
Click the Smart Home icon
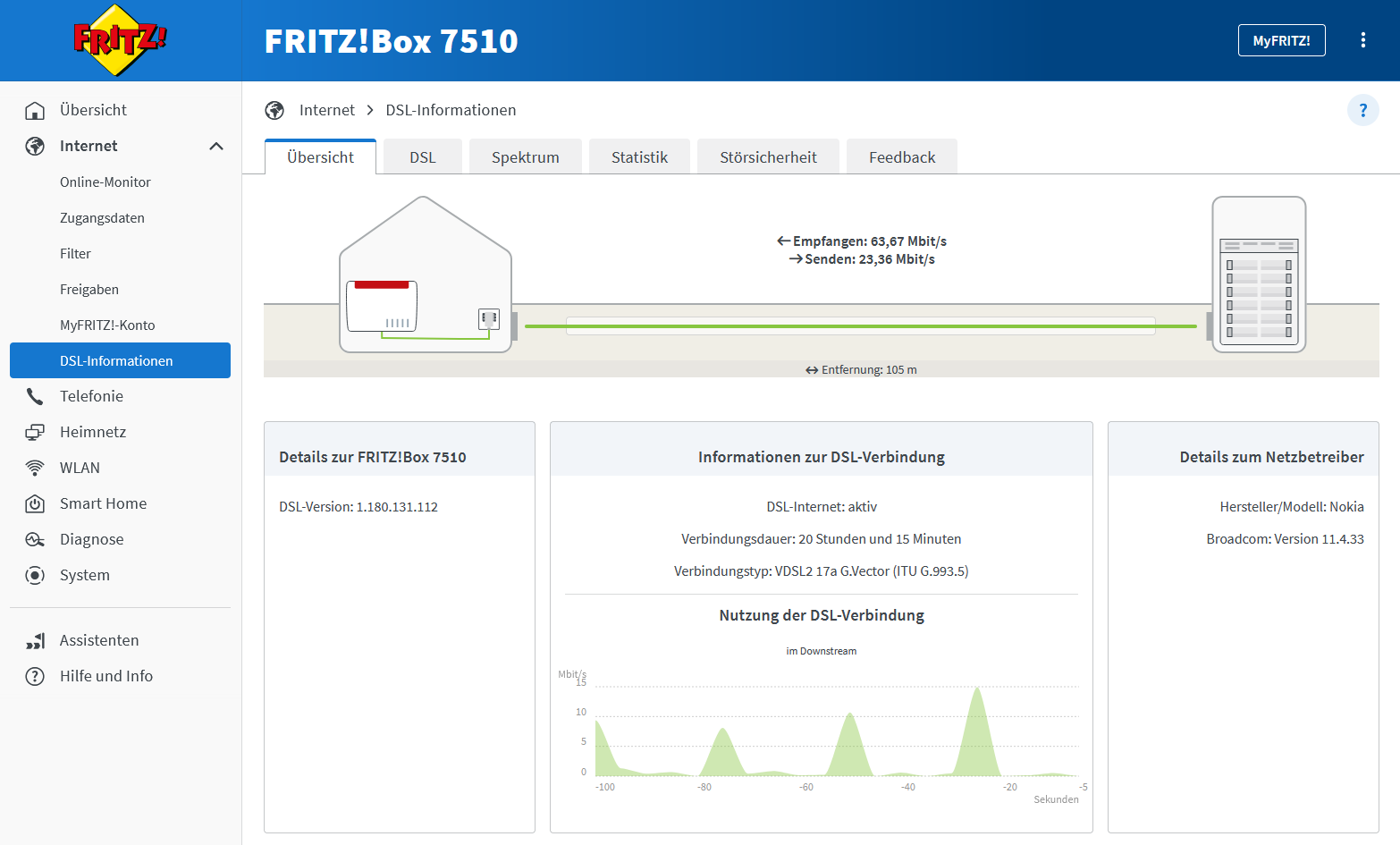35,503
